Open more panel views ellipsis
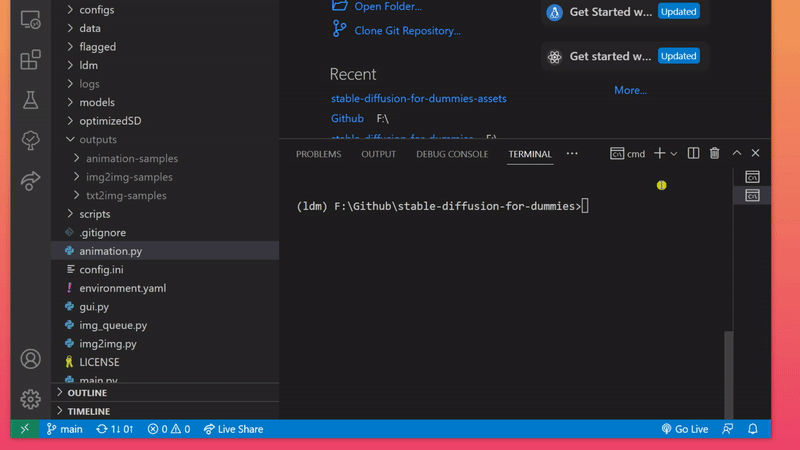800x450 pixels. coord(572,154)
